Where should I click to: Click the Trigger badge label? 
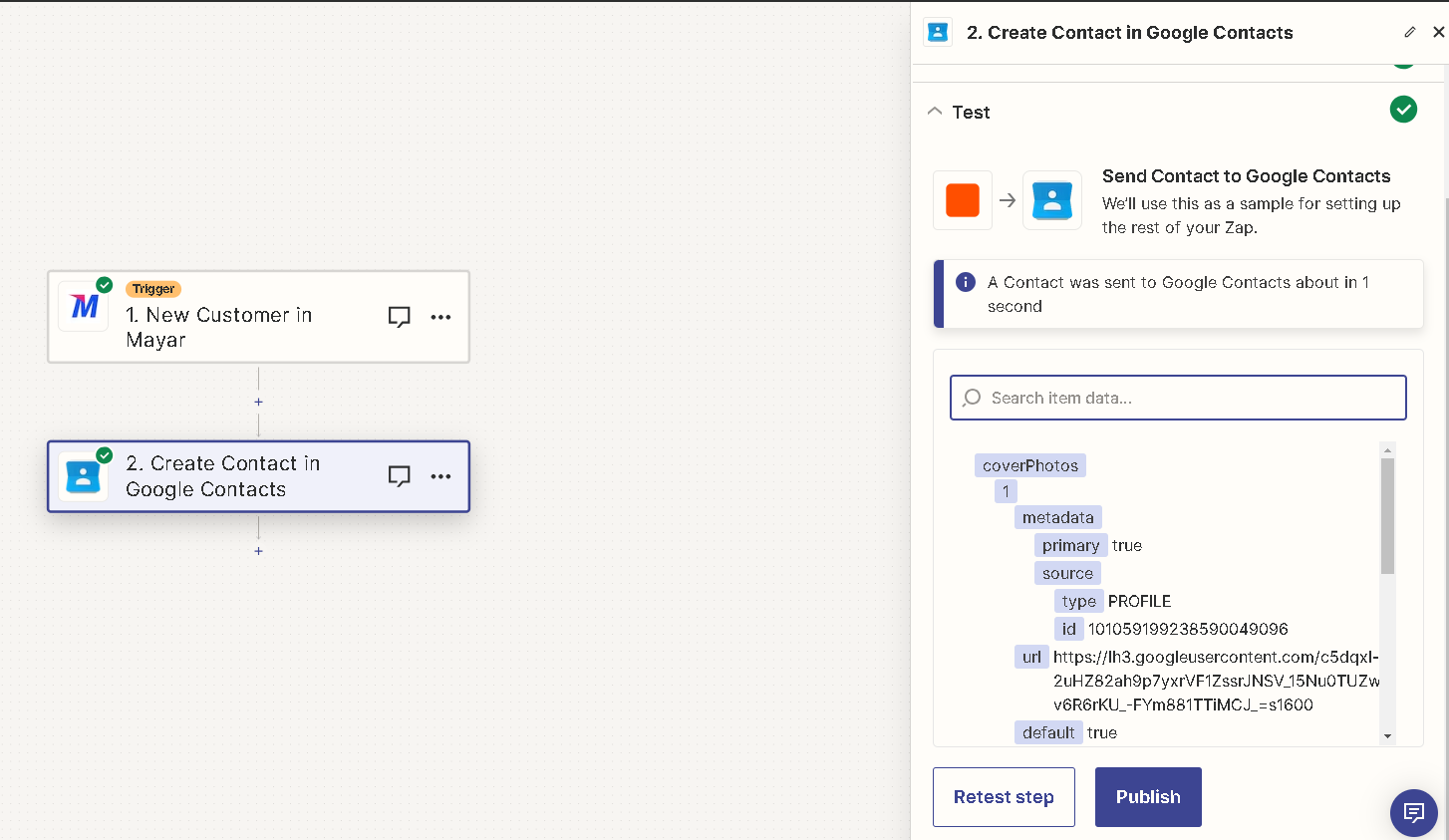tap(153, 289)
